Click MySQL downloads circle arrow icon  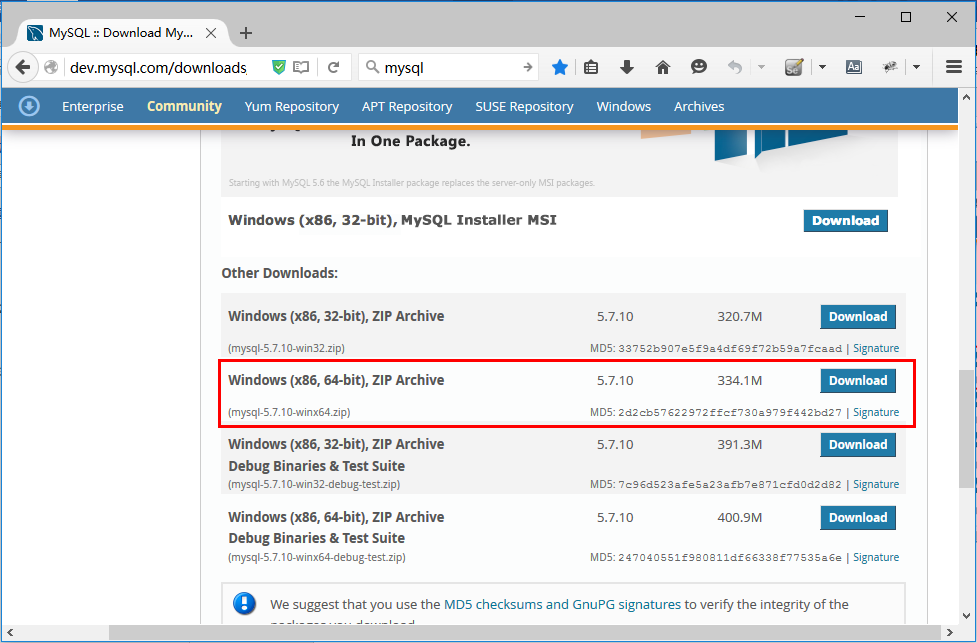click(x=29, y=107)
